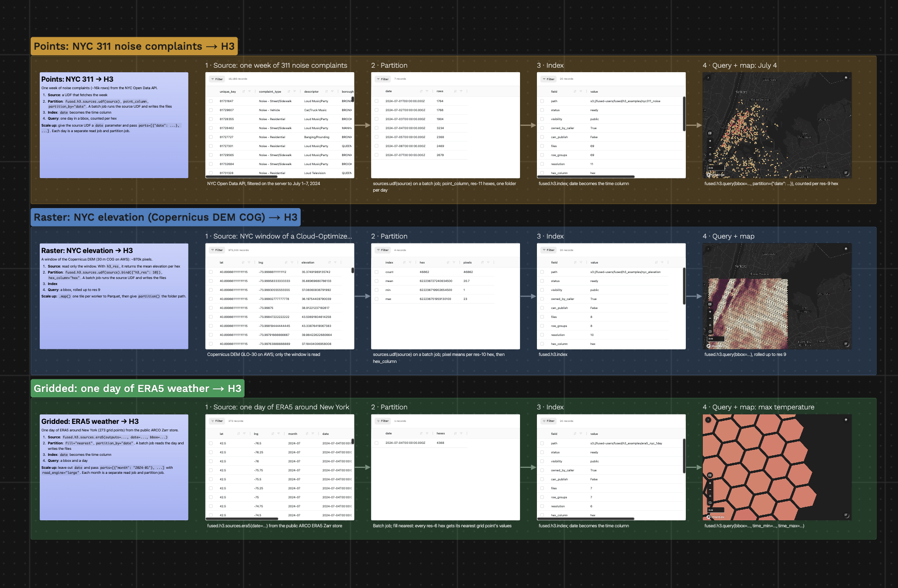The height and width of the screenshot is (588, 898).
Task: Open the unique_key column dropdown arrow
Action: point(250,92)
